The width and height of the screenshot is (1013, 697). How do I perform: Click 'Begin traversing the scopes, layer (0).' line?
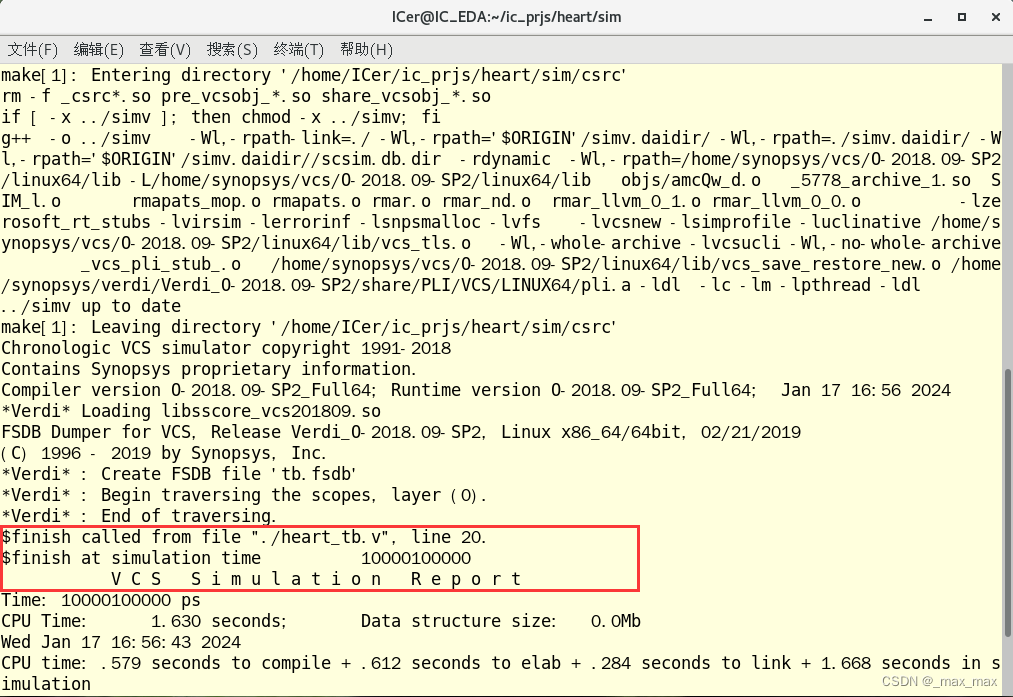click(244, 495)
